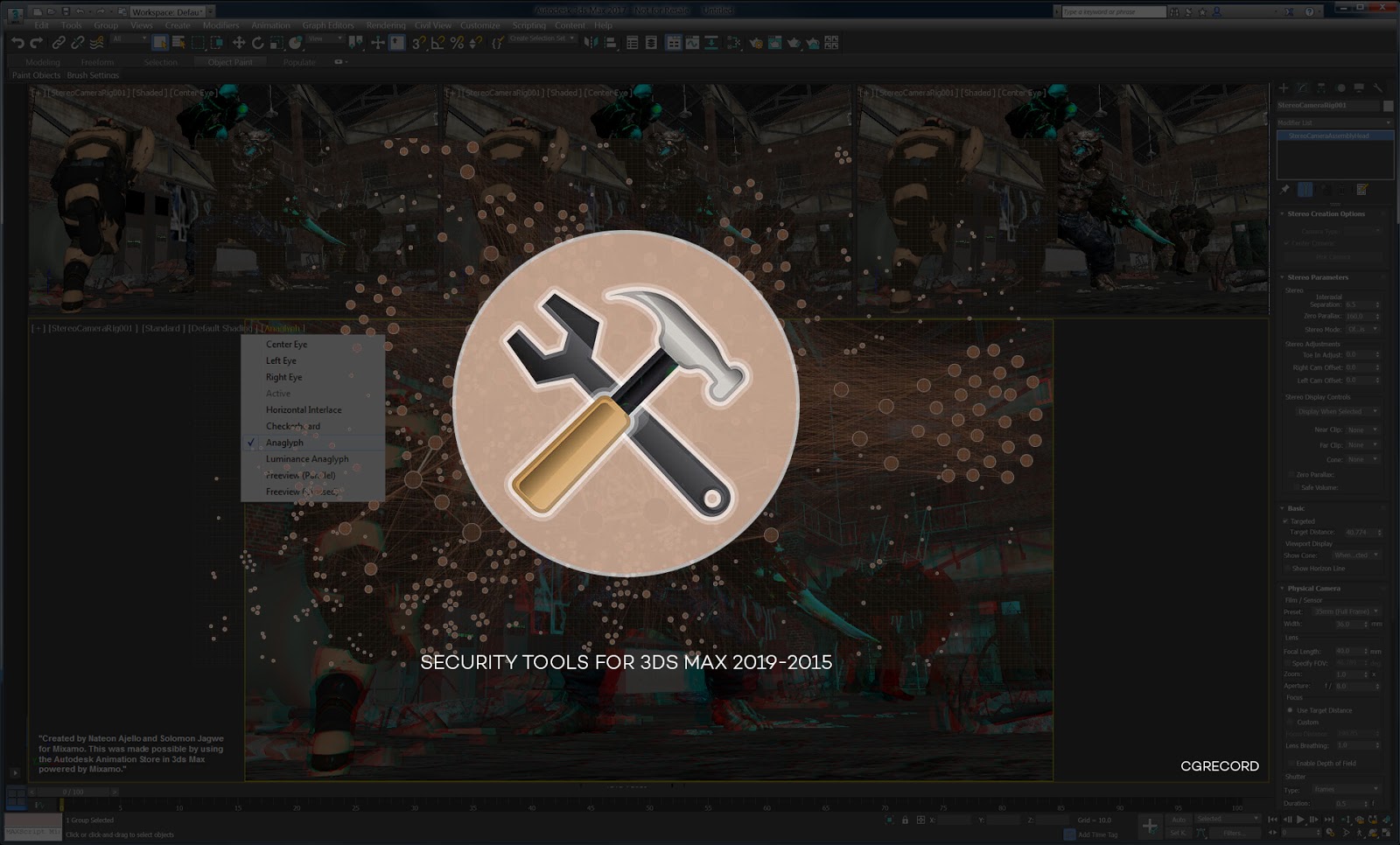Click the Align tool icon
The height and width of the screenshot is (845, 1400).
point(611,42)
